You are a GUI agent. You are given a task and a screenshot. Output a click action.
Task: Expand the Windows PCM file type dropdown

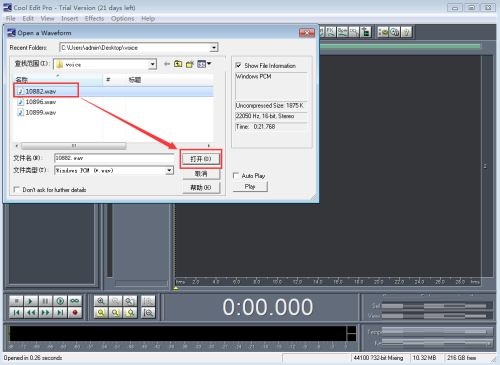pos(170,171)
